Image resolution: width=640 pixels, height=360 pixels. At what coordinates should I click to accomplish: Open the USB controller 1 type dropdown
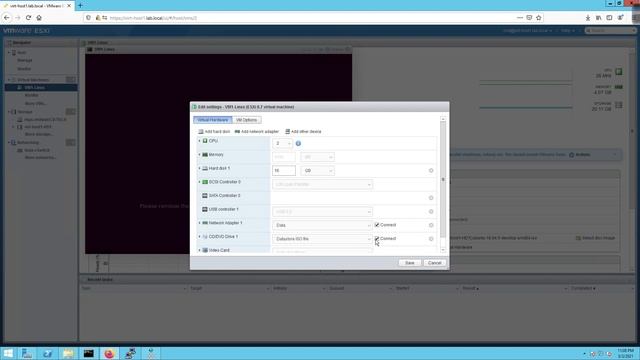(x=322, y=211)
